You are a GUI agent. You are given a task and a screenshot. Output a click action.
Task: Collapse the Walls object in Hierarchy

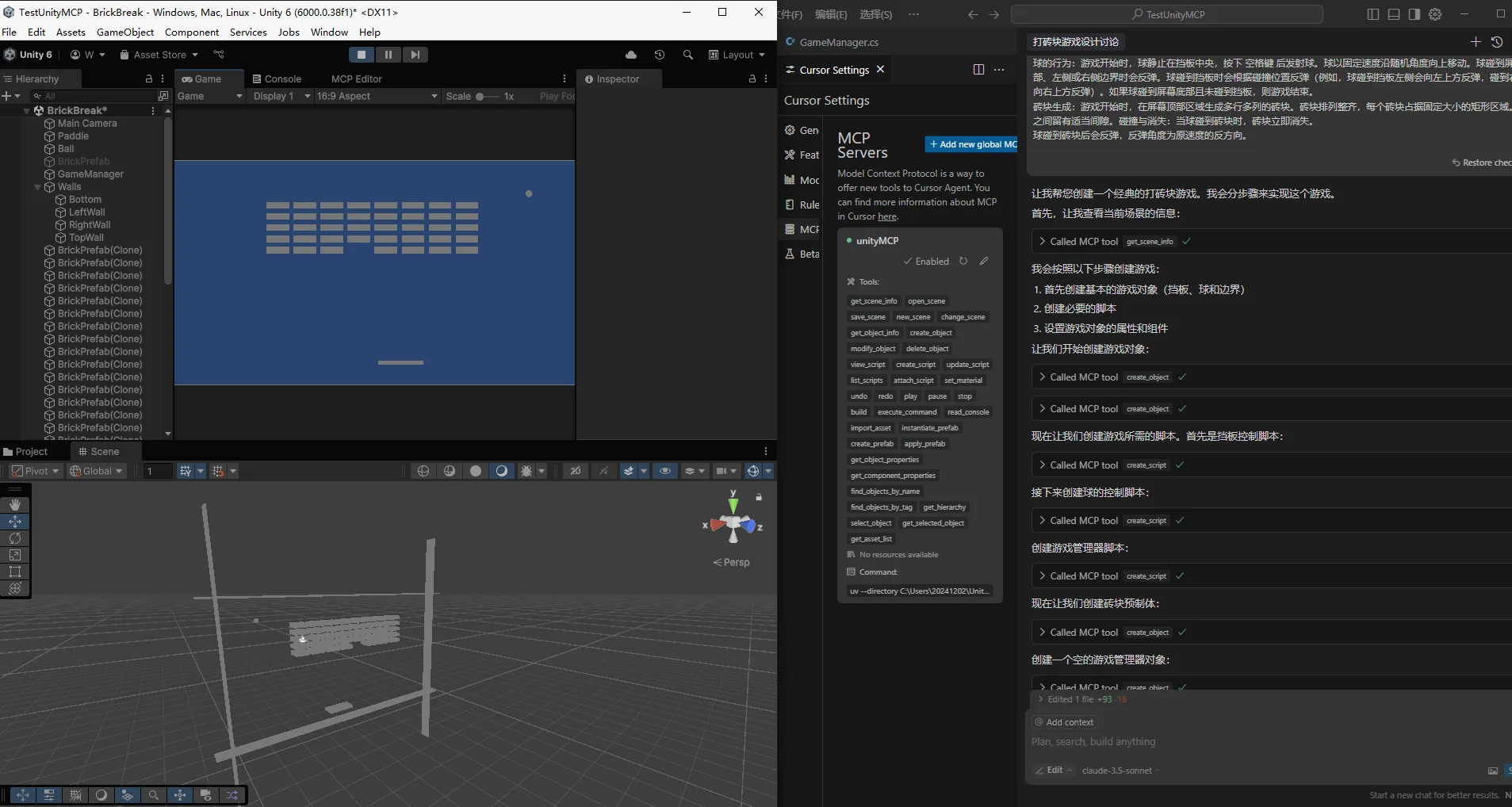37,187
